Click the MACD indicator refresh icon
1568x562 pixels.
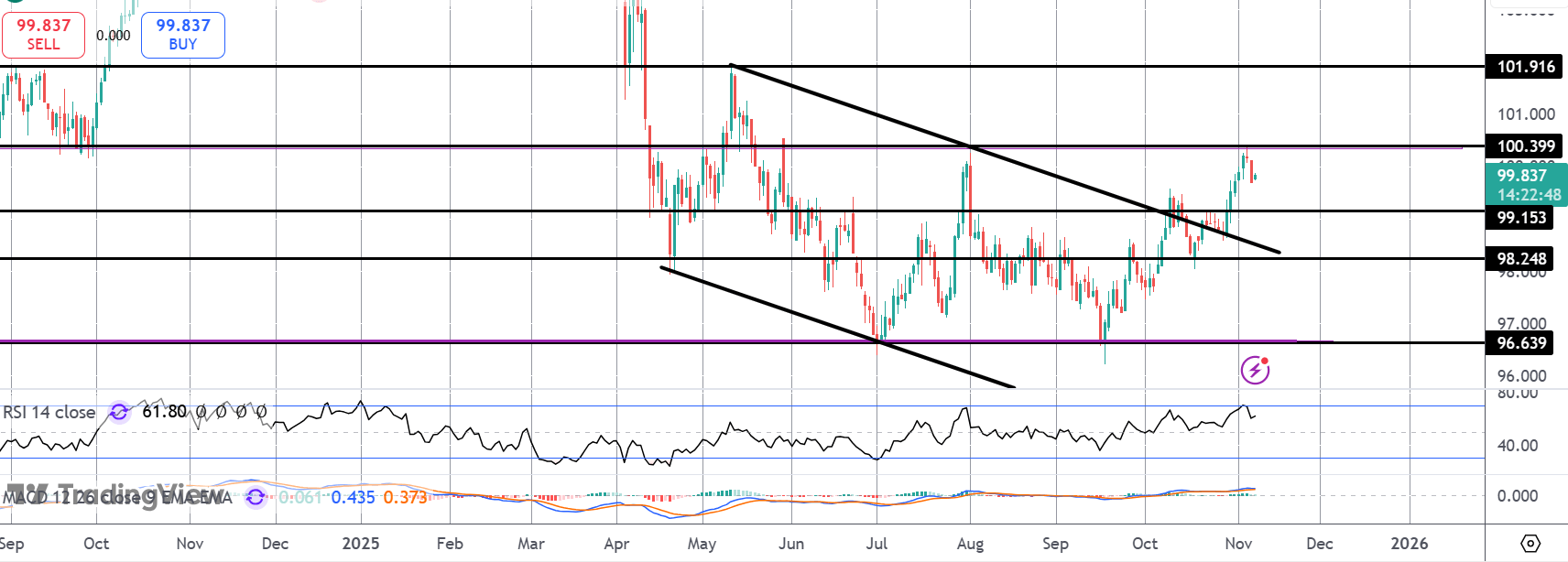pyautogui.click(x=256, y=497)
